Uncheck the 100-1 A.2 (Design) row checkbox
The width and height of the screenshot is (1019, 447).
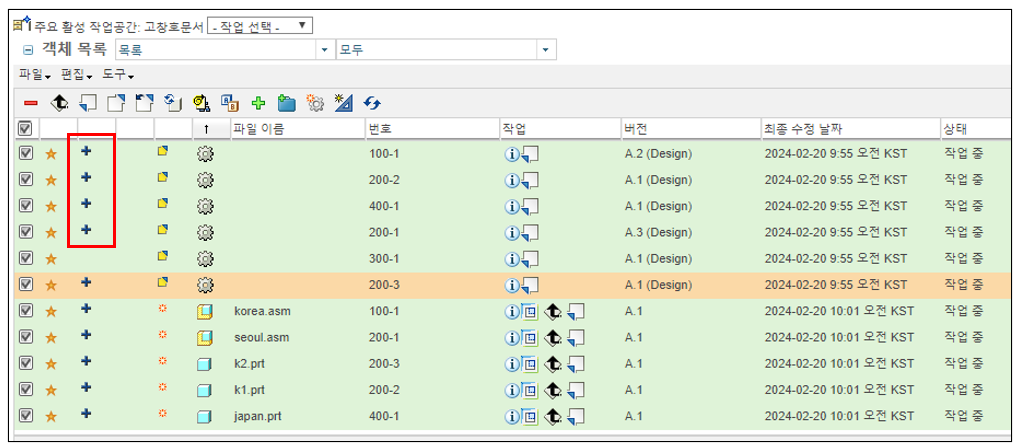point(26,154)
